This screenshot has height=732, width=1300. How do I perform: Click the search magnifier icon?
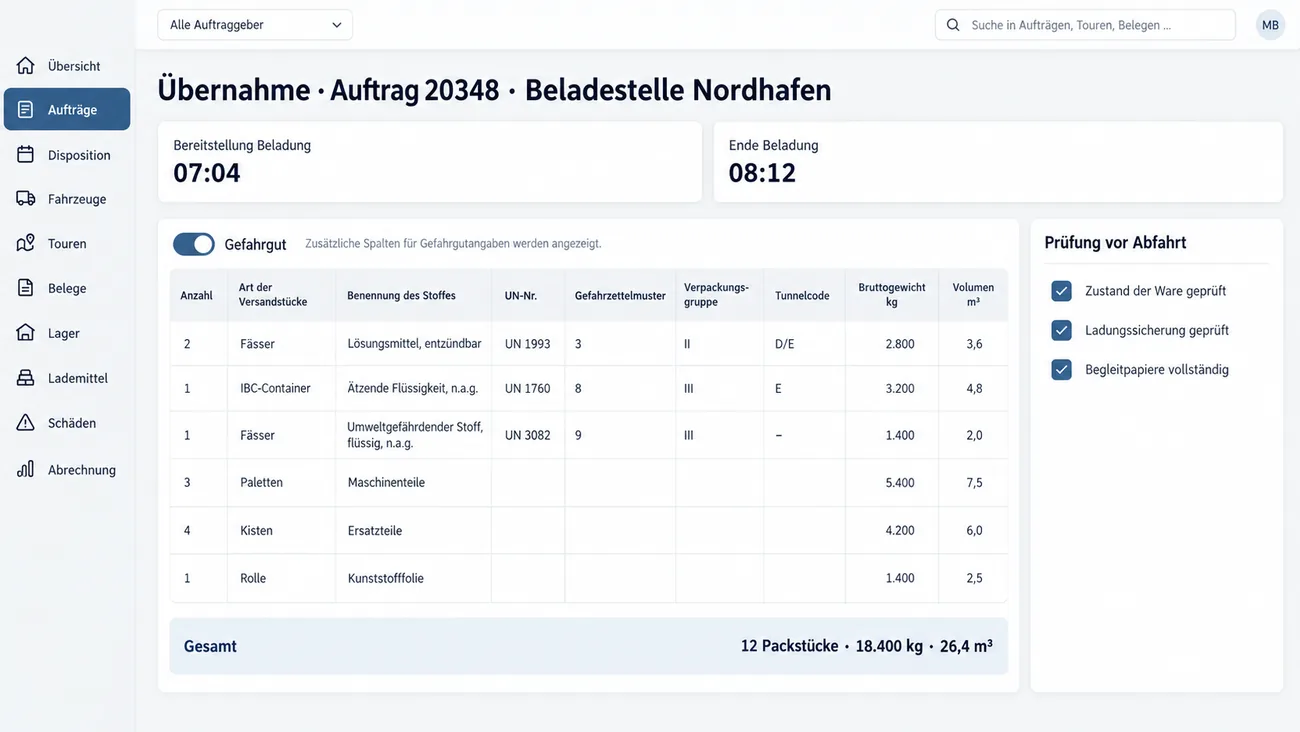tap(953, 25)
